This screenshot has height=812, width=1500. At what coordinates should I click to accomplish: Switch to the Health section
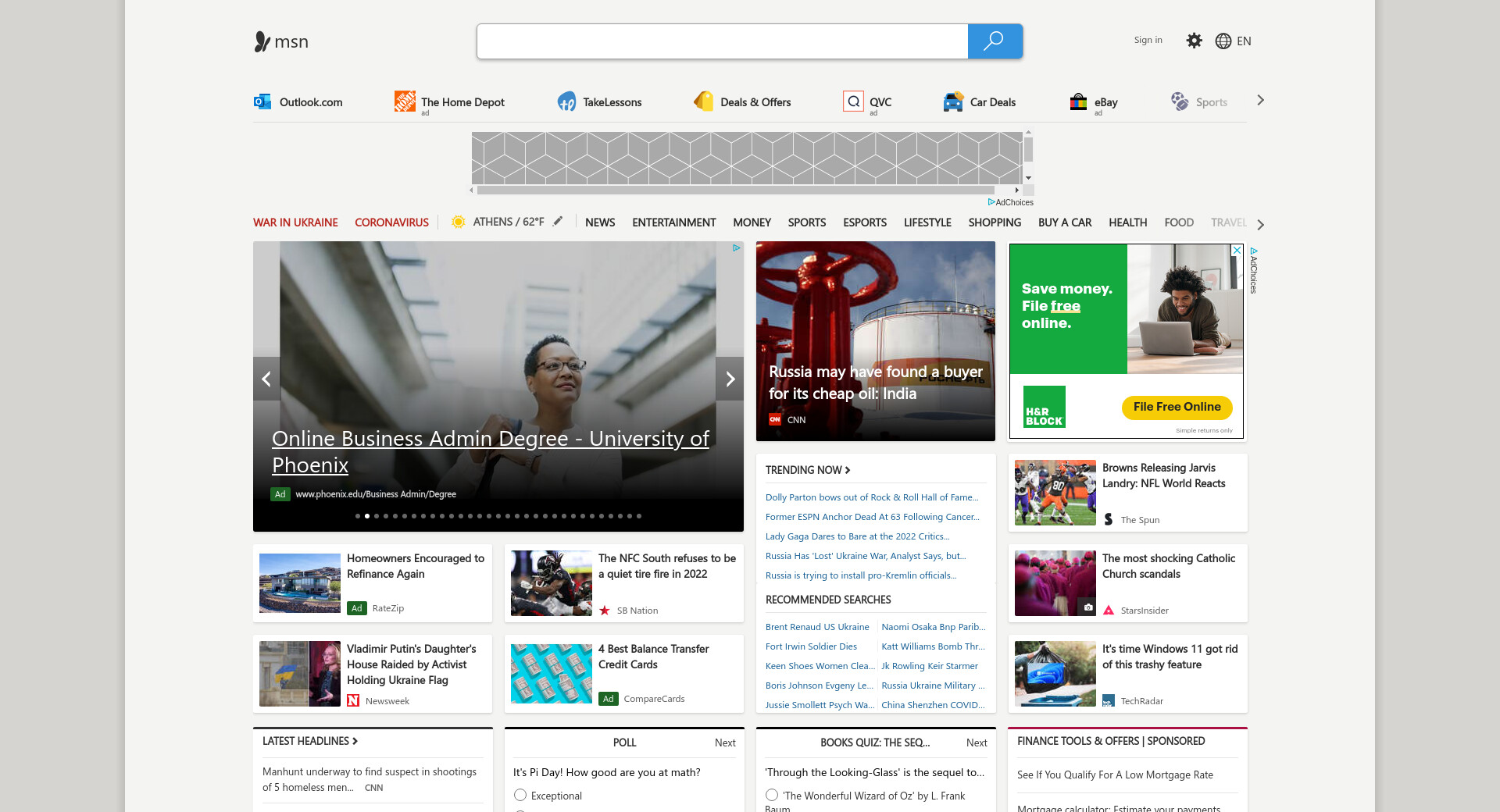coord(1127,223)
